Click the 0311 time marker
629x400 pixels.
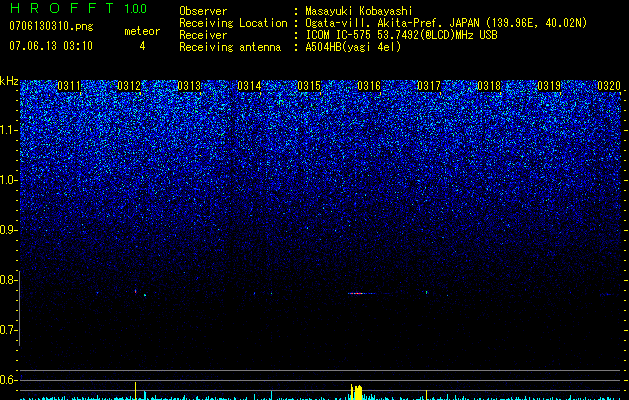coord(69,86)
